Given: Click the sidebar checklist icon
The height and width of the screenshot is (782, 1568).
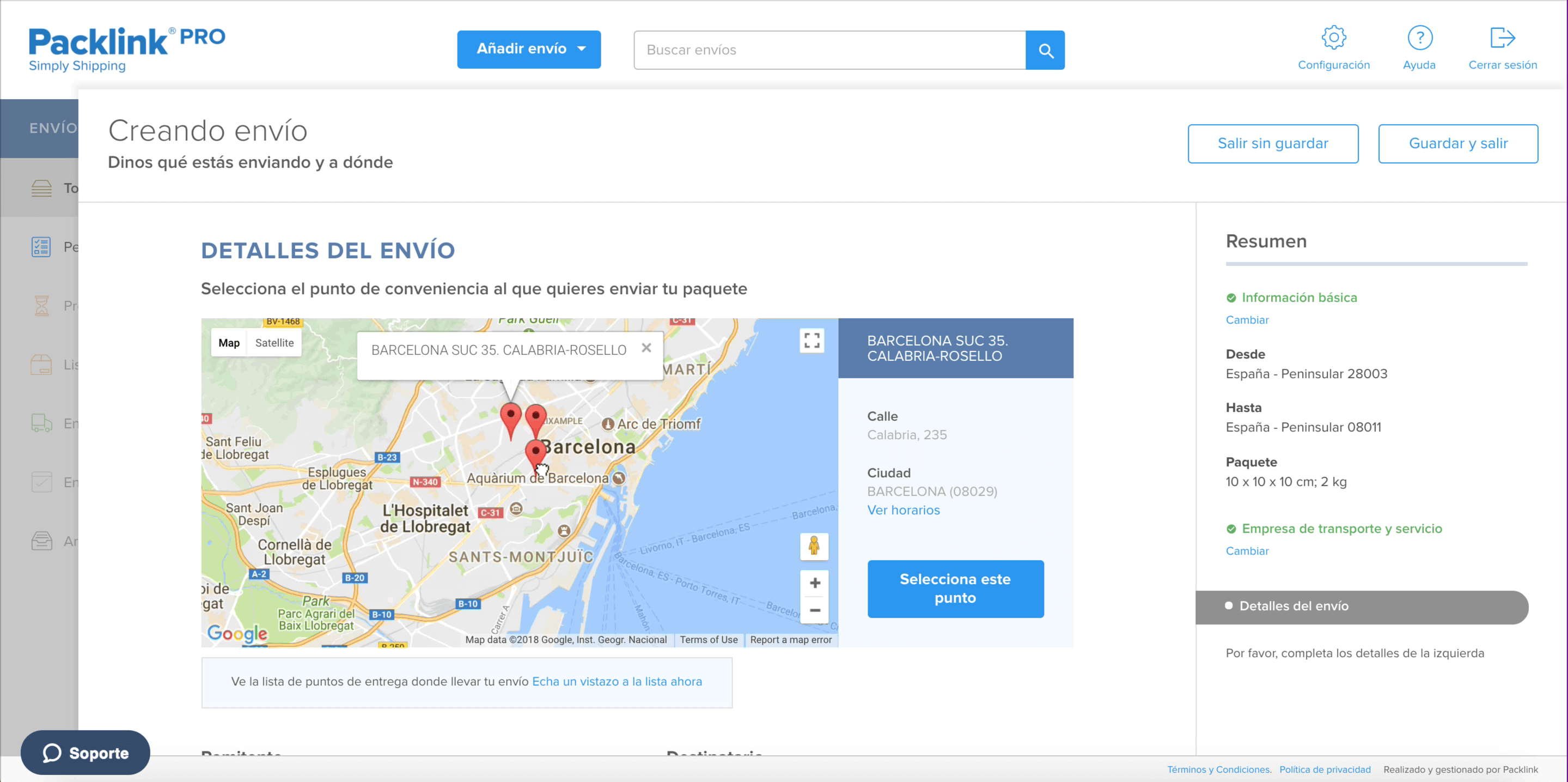Looking at the screenshot, I should pos(41,247).
